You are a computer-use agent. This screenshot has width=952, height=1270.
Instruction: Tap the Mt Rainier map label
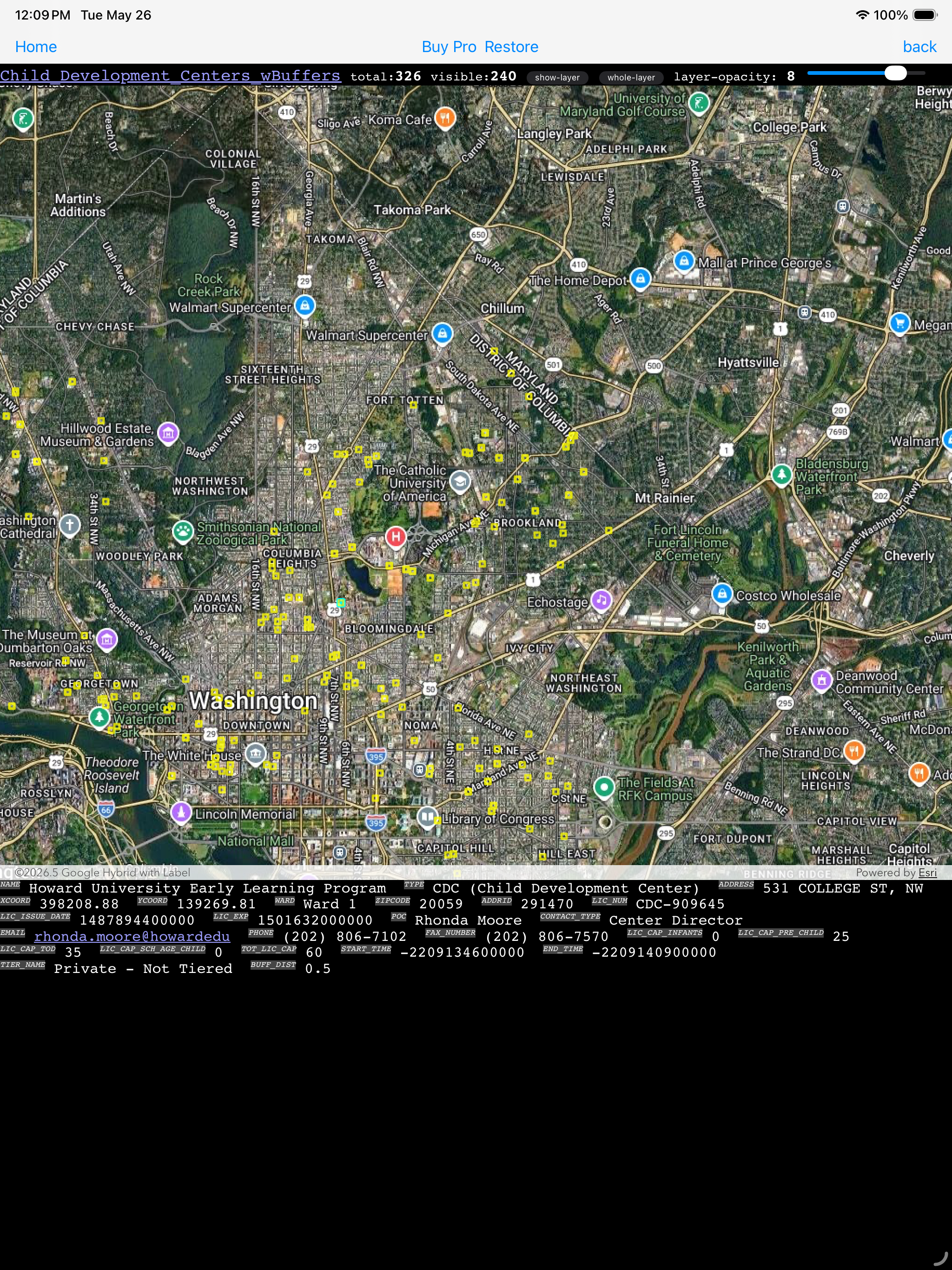click(664, 498)
